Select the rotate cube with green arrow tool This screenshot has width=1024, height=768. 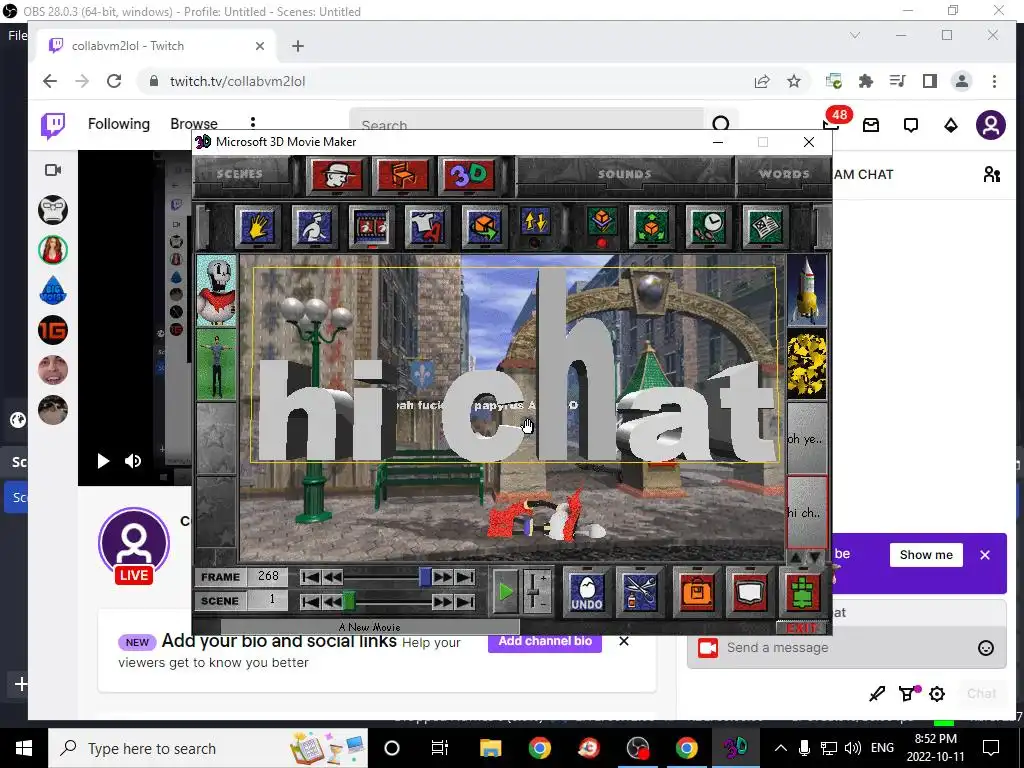[483, 227]
